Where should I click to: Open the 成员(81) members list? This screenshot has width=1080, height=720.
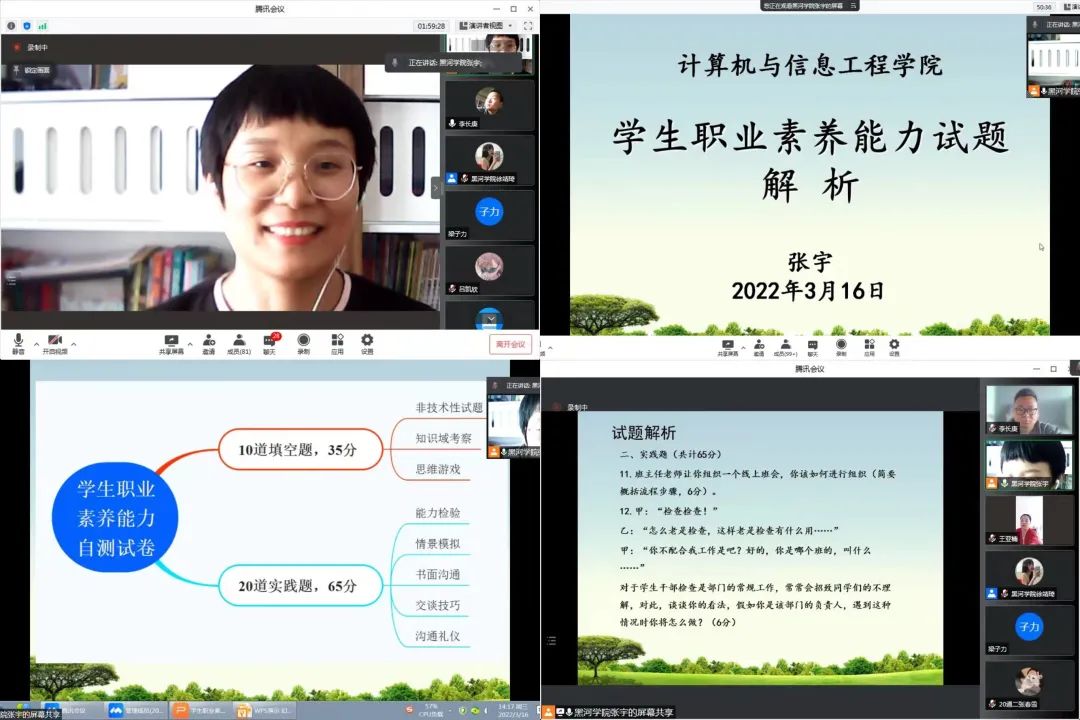tap(239, 343)
